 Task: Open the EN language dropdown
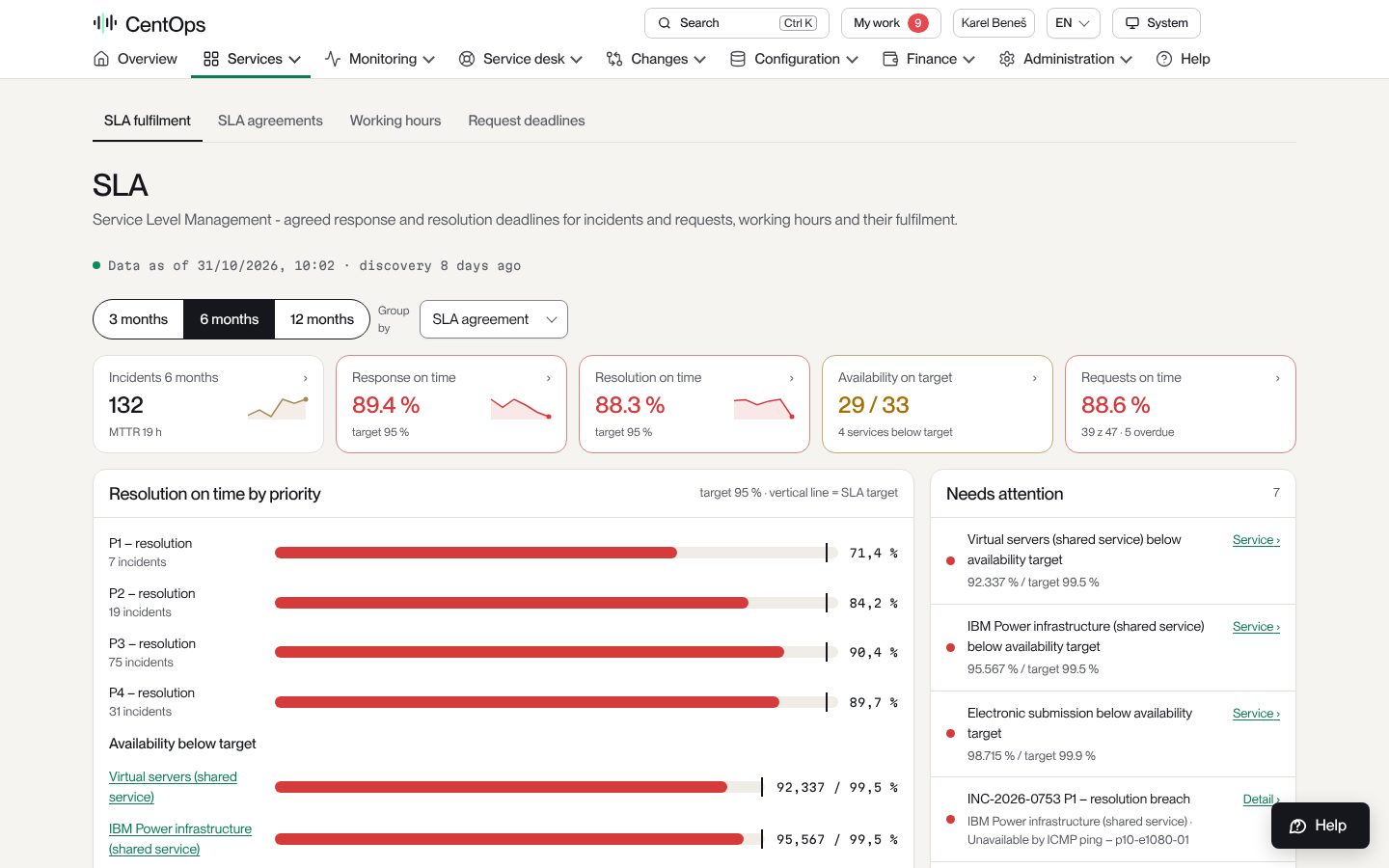(x=1073, y=23)
